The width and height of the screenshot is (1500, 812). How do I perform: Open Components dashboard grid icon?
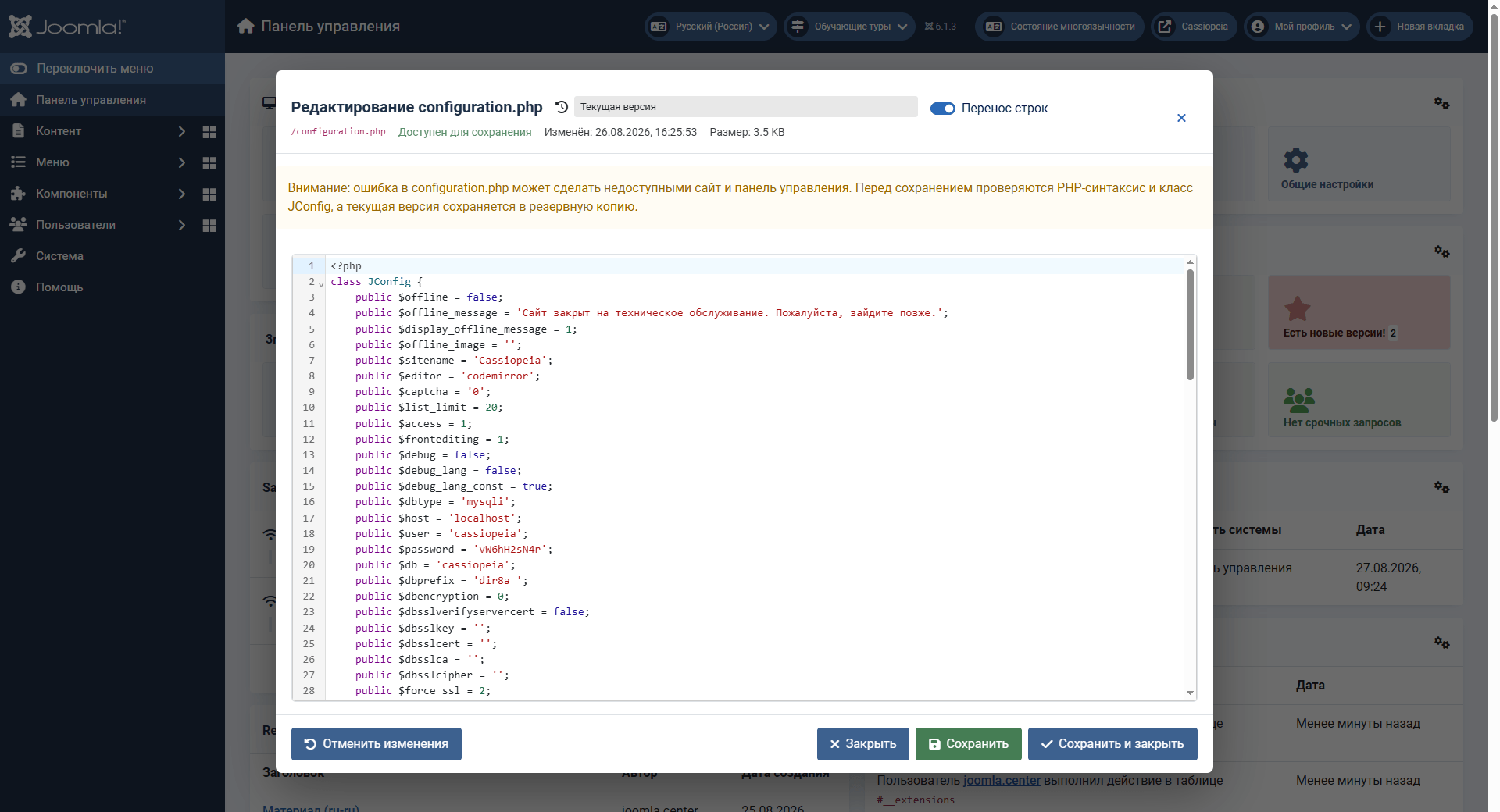[209, 194]
